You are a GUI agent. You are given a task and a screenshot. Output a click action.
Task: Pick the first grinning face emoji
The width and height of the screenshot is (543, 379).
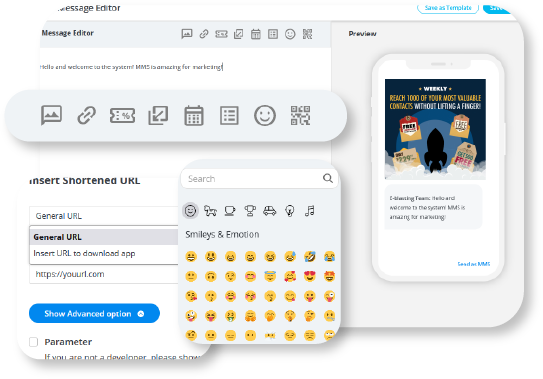click(x=191, y=257)
